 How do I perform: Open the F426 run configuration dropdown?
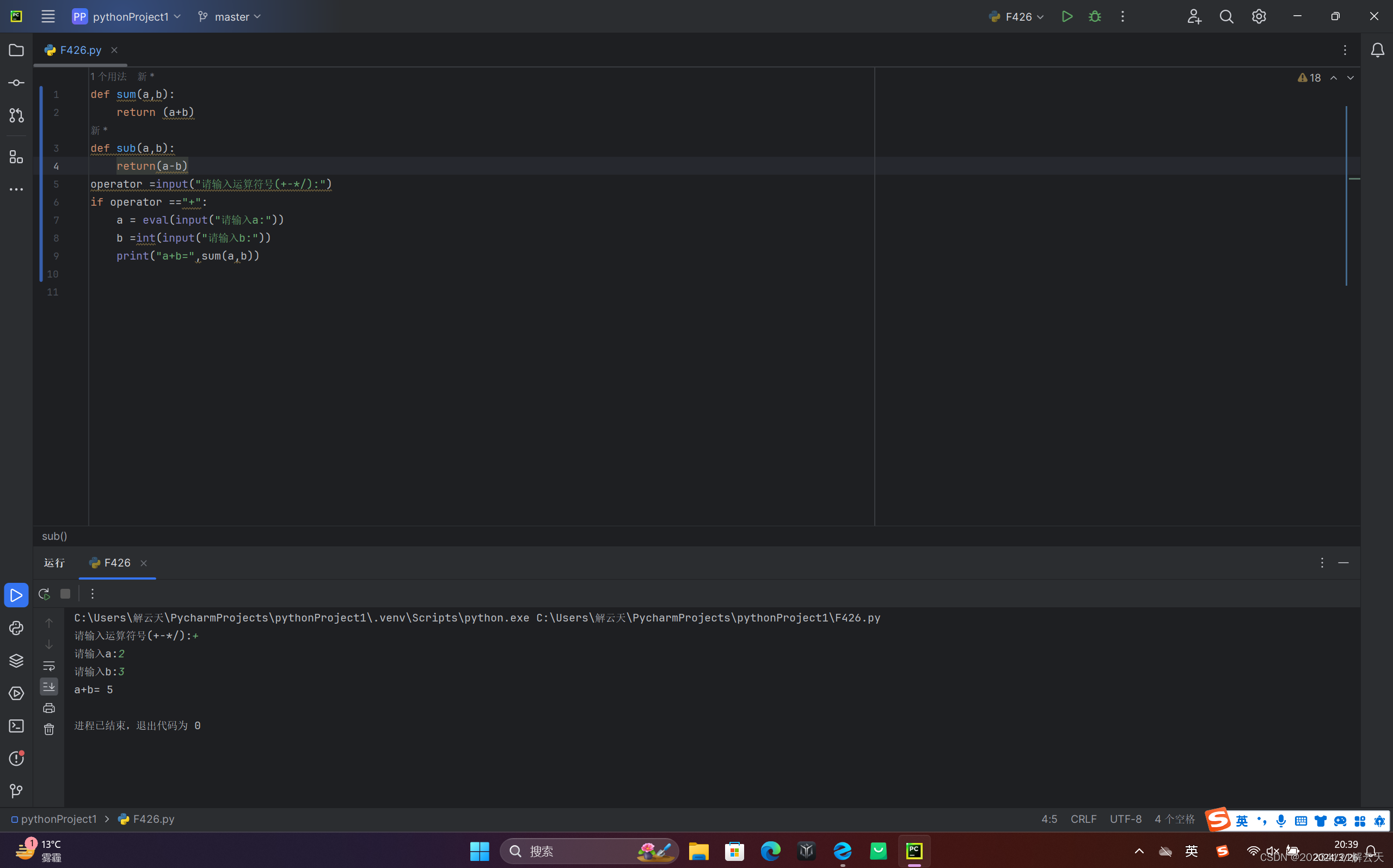[1016, 17]
